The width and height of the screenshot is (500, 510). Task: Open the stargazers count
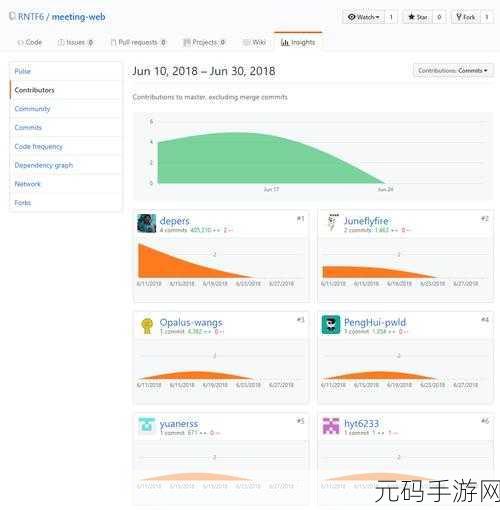tap(439, 17)
